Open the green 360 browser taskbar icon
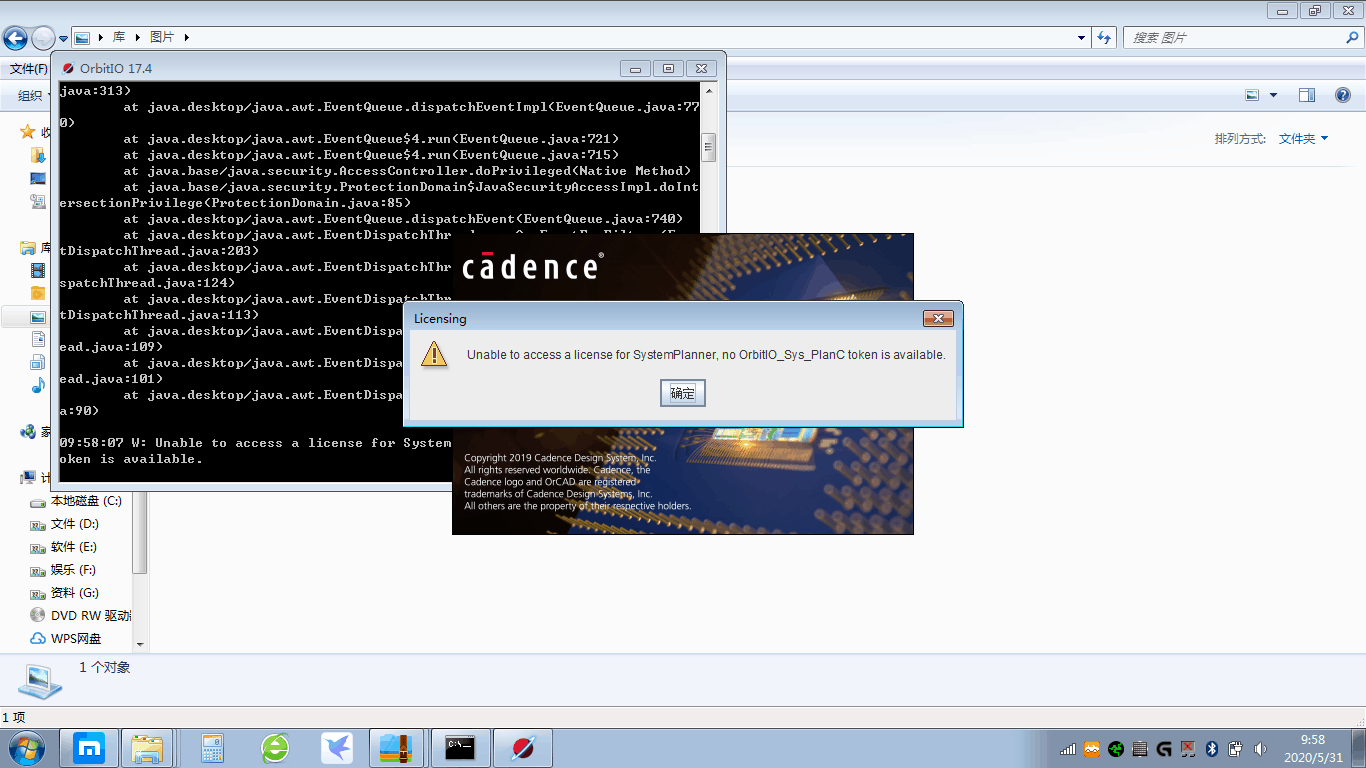Viewport: 1366px width, 768px height. pos(275,748)
